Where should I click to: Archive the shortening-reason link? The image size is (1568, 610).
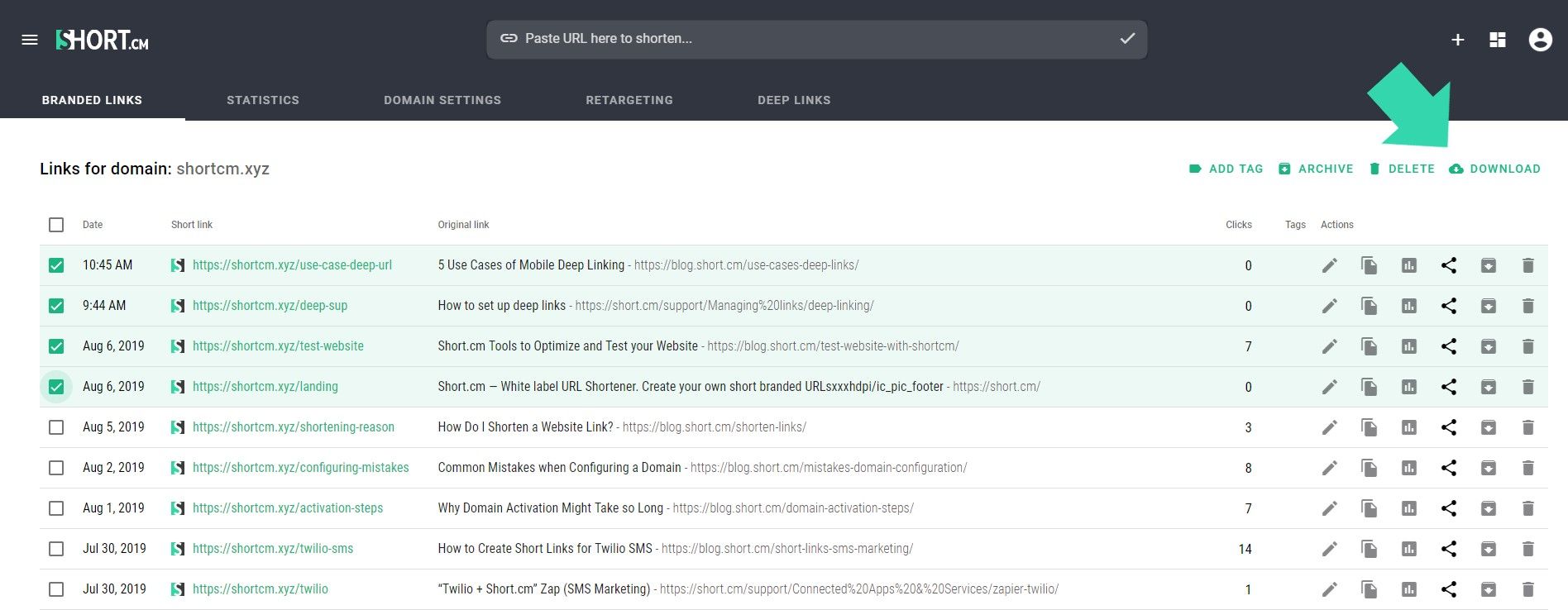(x=1489, y=427)
